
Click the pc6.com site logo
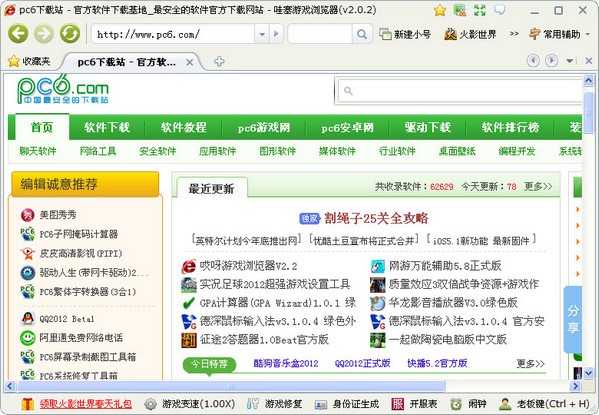(x=63, y=90)
